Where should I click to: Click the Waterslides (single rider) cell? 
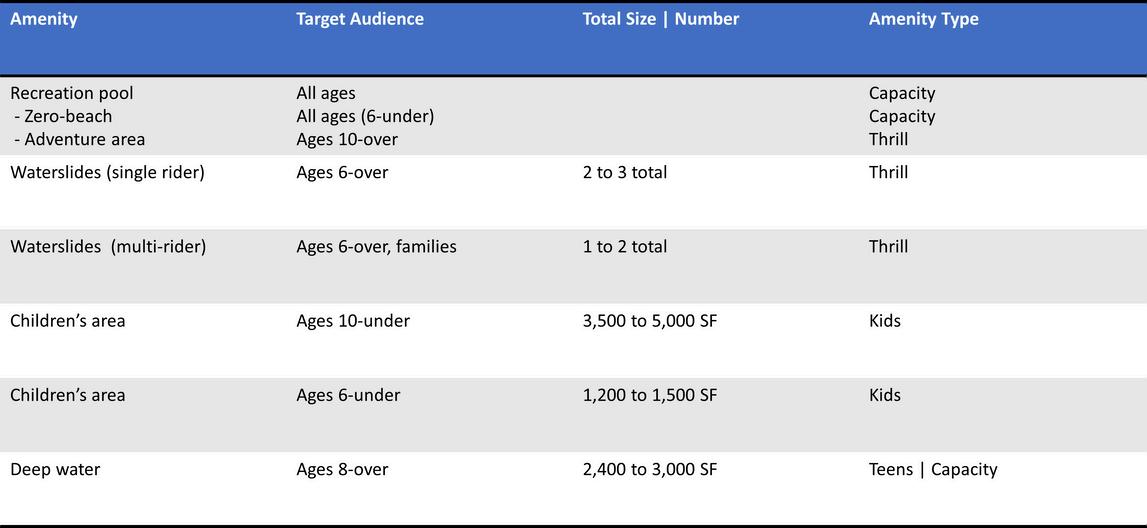[107, 174]
